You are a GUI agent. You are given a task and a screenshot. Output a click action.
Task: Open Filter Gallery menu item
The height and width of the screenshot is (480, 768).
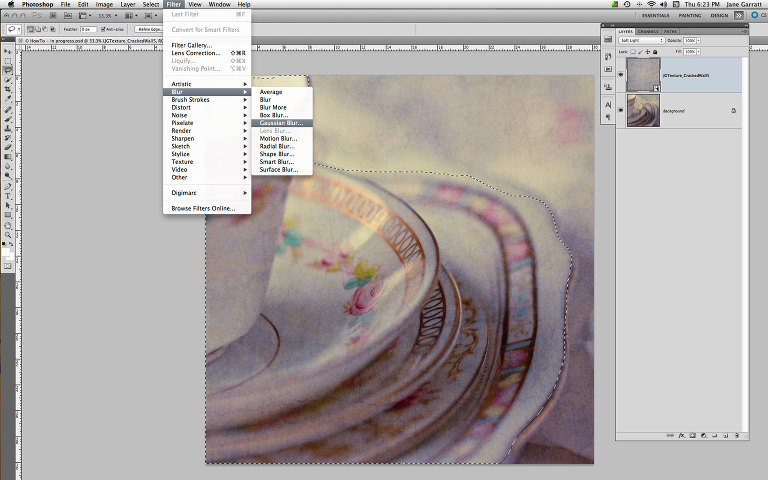(207, 45)
